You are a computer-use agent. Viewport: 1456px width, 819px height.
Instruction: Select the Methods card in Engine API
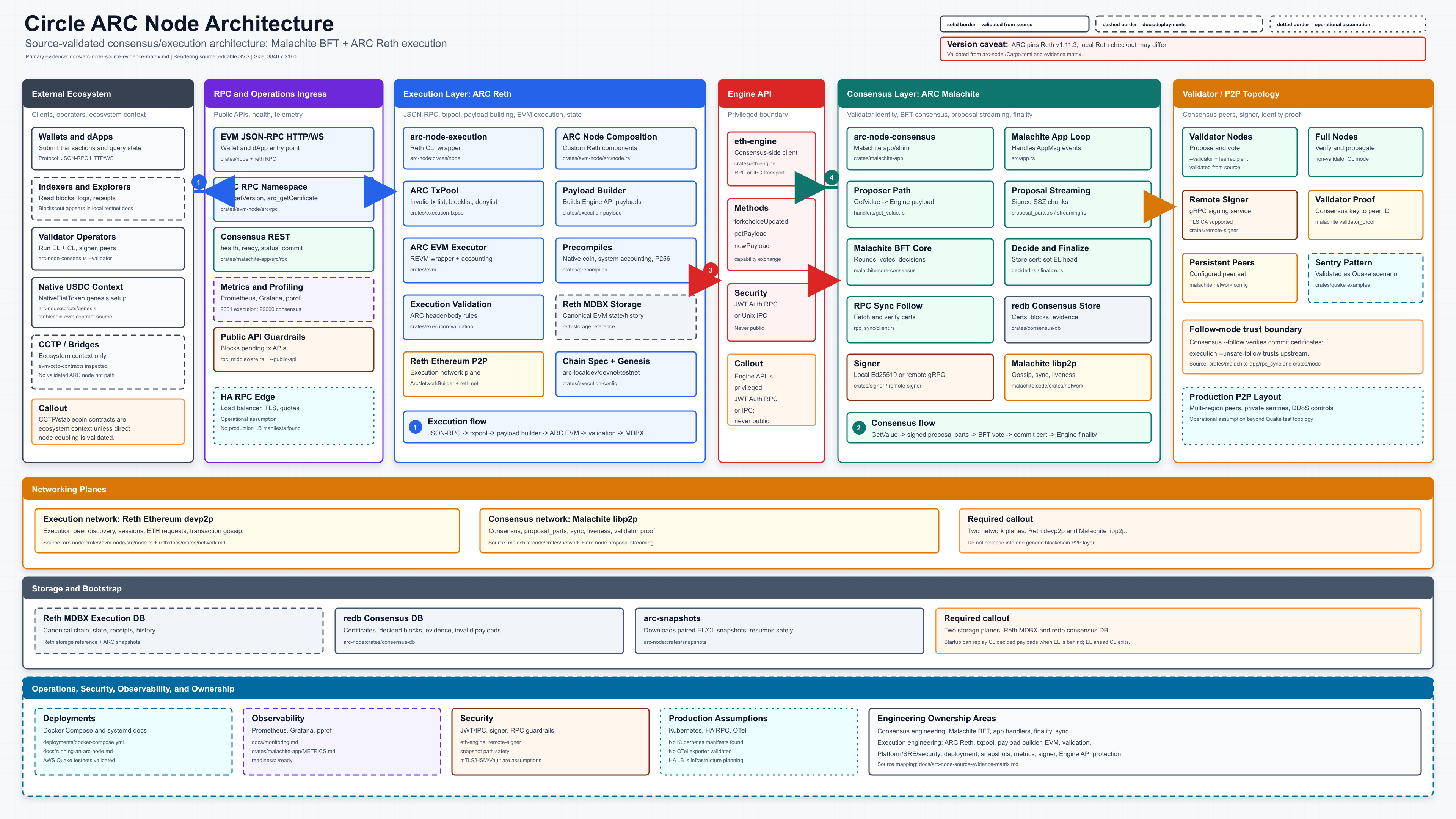point(772,235)
